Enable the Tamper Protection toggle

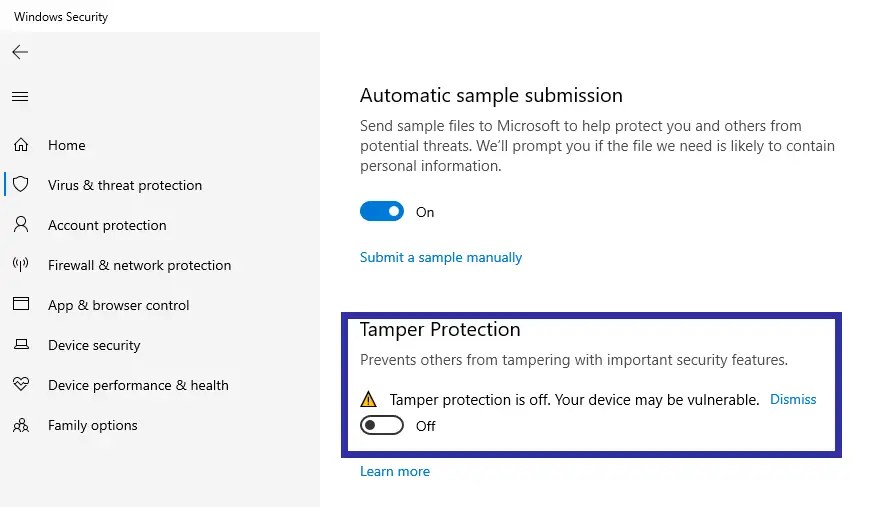click(x=382, y=426)
